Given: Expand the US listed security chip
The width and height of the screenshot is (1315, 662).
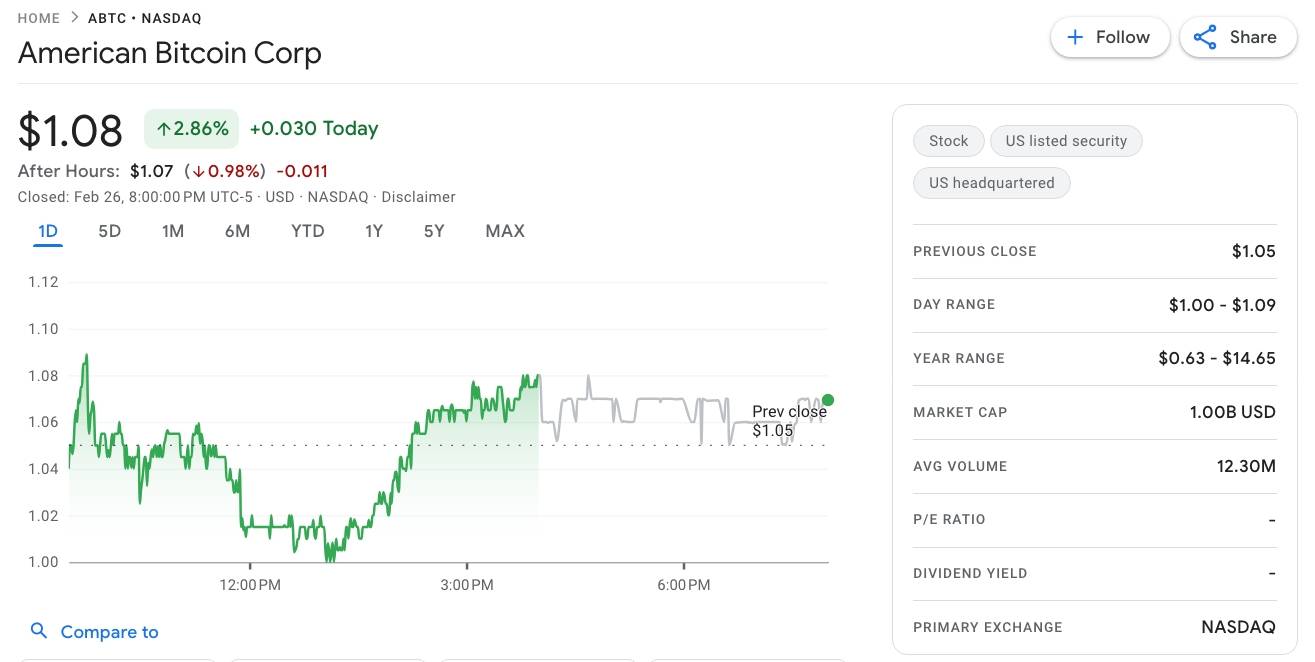Looking at the screenshot, I should pyautogui.click(x=1066, y=140).
